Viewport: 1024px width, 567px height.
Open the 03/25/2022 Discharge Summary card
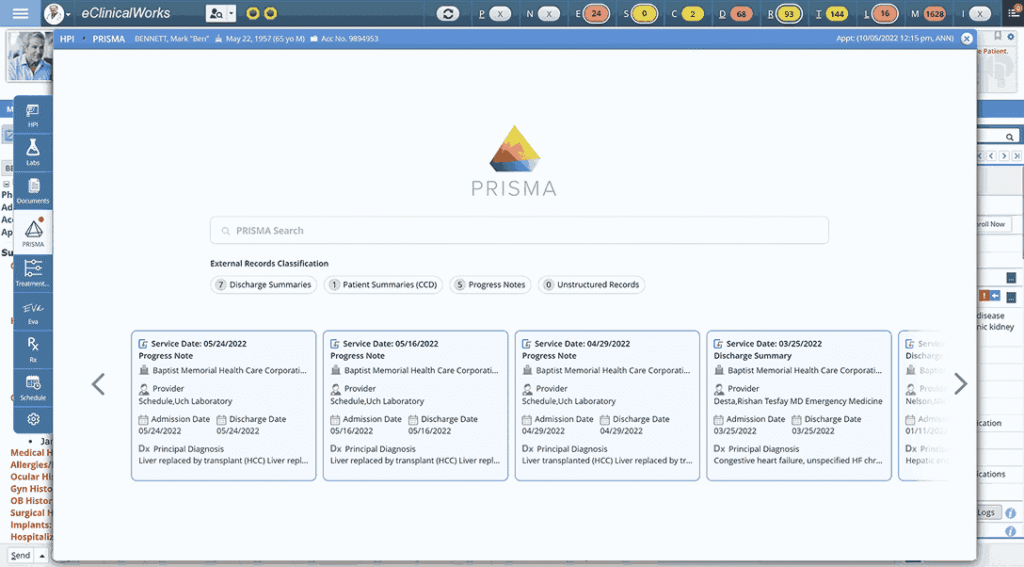coord(799,406)
